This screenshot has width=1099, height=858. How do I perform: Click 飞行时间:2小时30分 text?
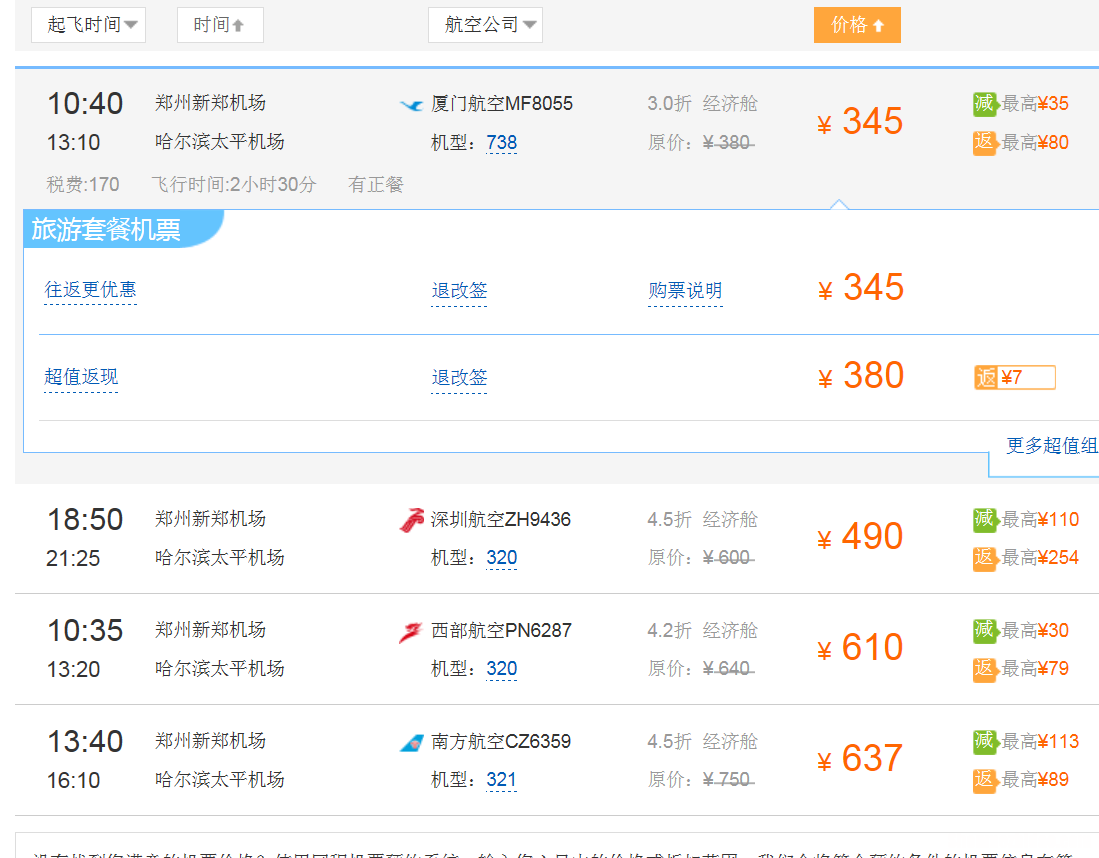(x=234, y=184)
